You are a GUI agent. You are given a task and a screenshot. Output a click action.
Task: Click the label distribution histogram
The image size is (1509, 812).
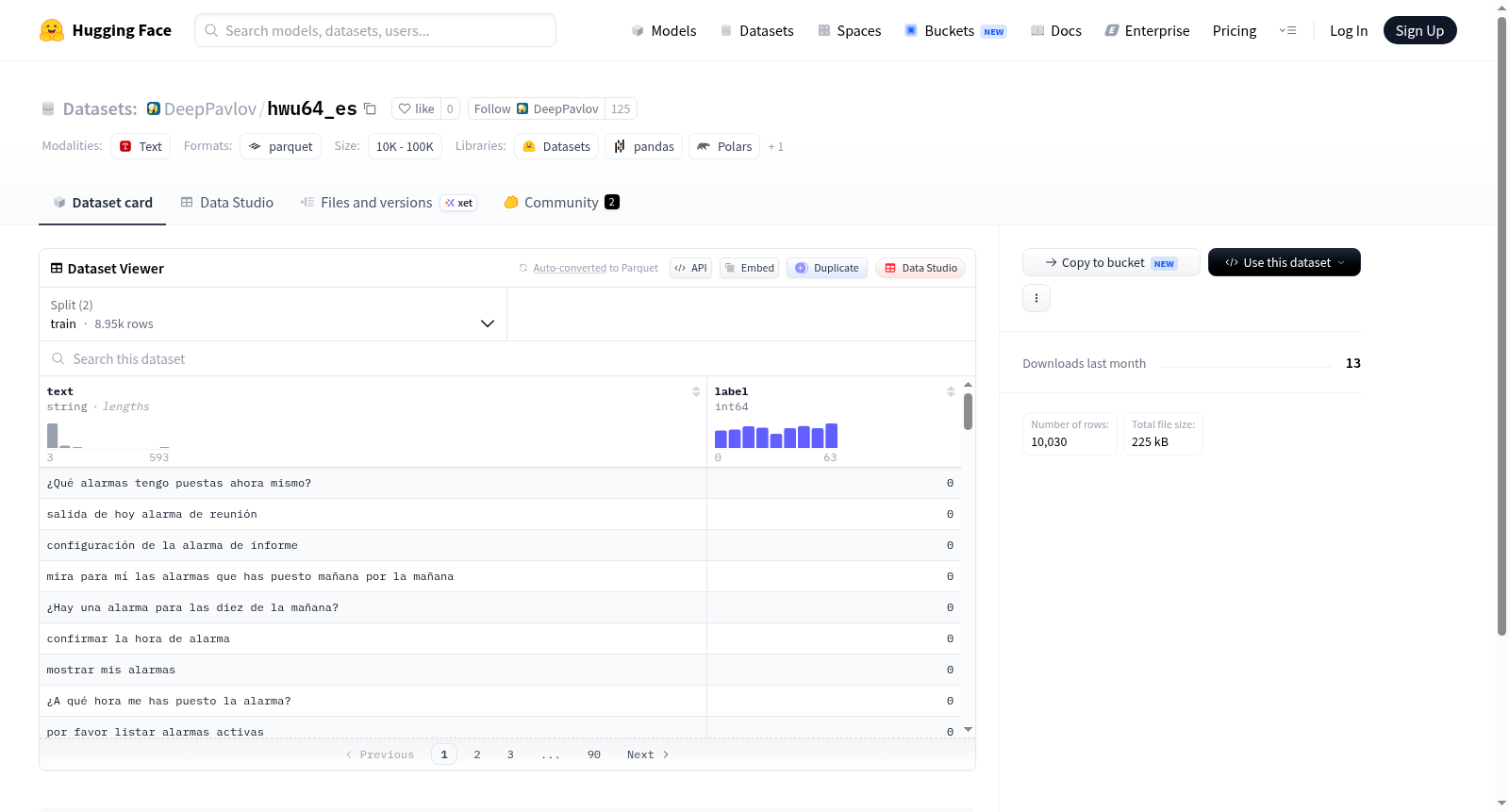pos(776,436)
